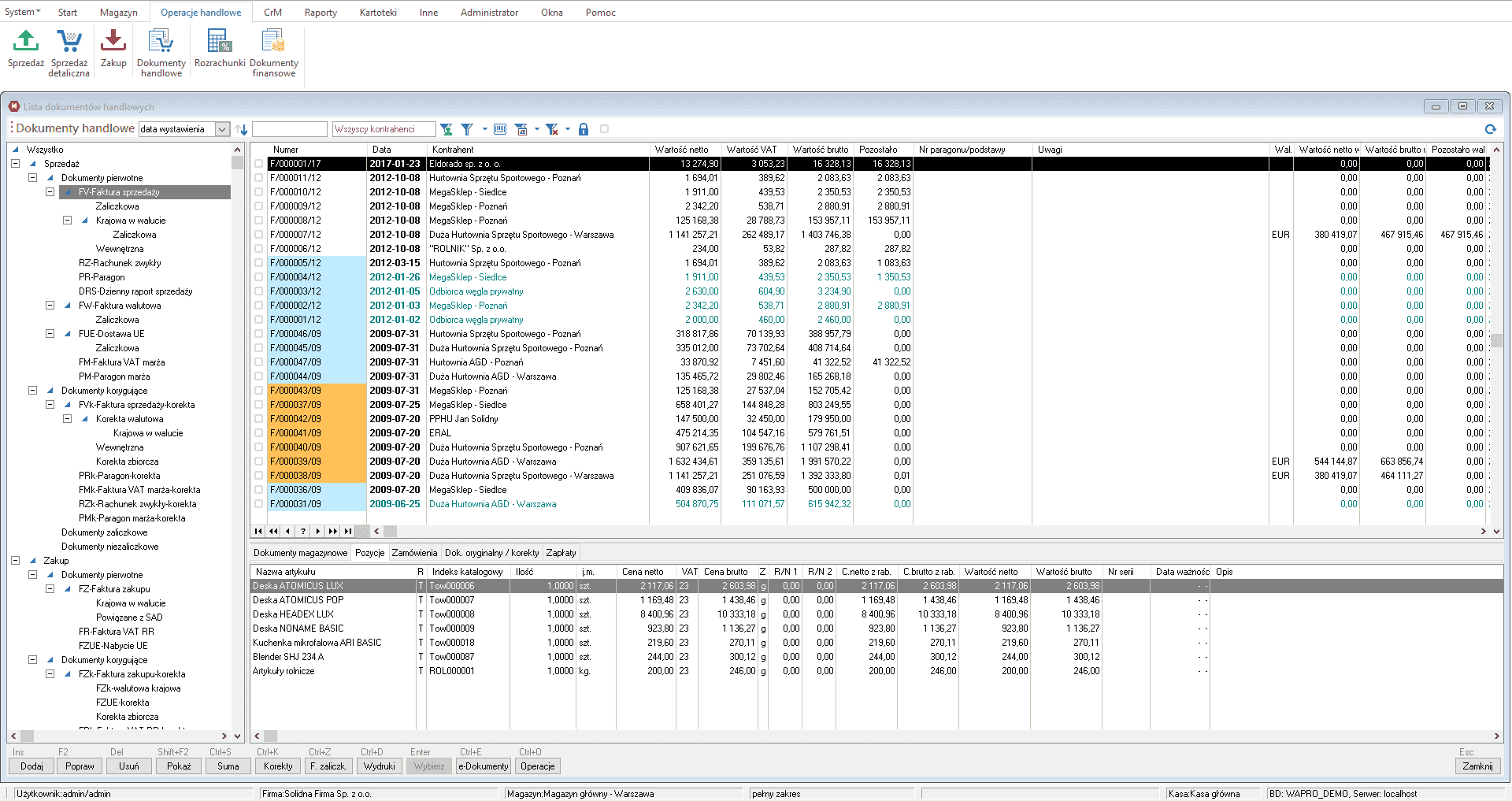
Task: Click the Dodaj button
Action: 31,766
